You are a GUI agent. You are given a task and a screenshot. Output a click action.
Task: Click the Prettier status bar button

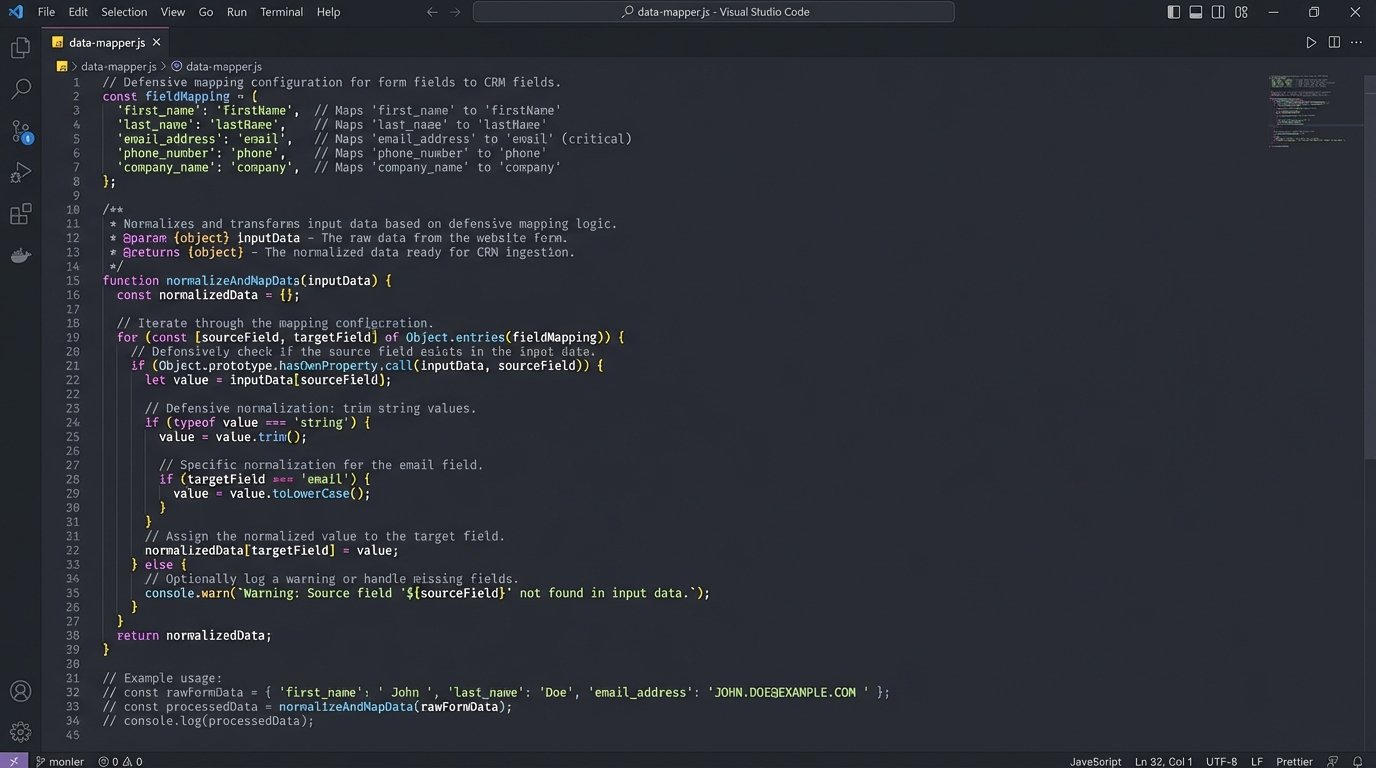[x=1294, y=761]
